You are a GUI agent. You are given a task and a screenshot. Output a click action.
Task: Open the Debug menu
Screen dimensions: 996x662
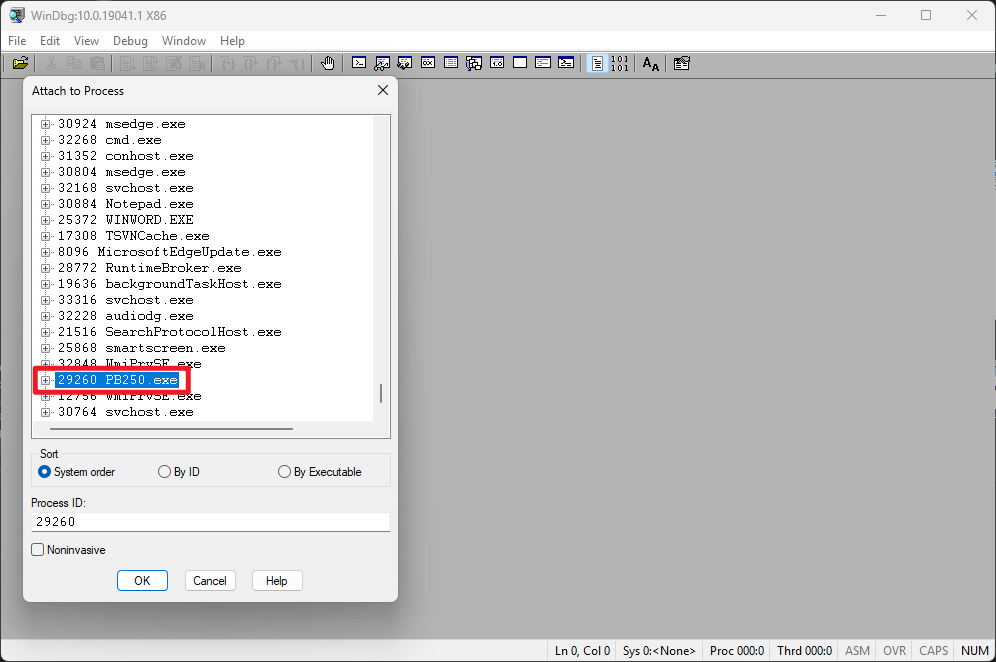coord(130,41)
